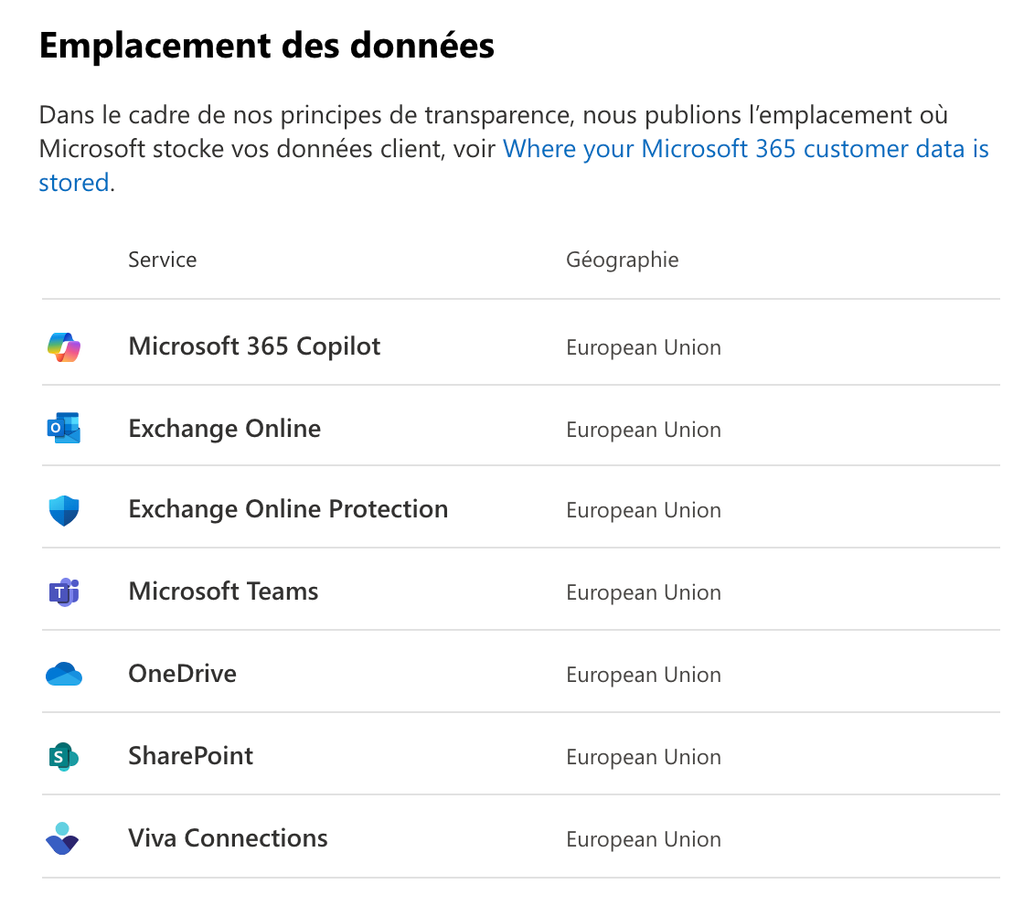Click the Exchange Online Protection shield icon
Screen dimensions: 1024x905
click(x=64, y=511)
